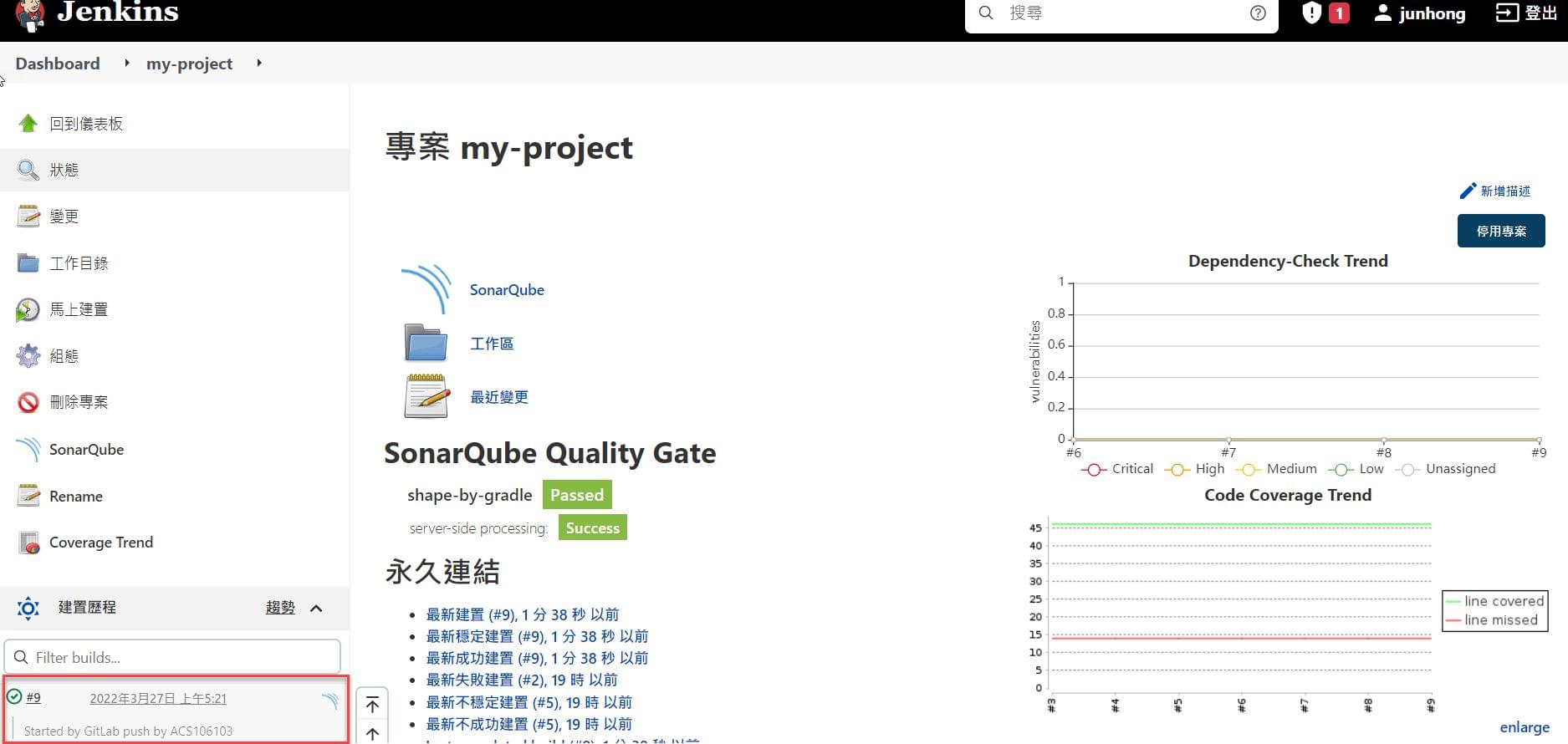Image resolution: width=1568 pixels, height=744 pixels.
Task: Click the search help question-mark icon
Action: click(x=1258, y=13)
